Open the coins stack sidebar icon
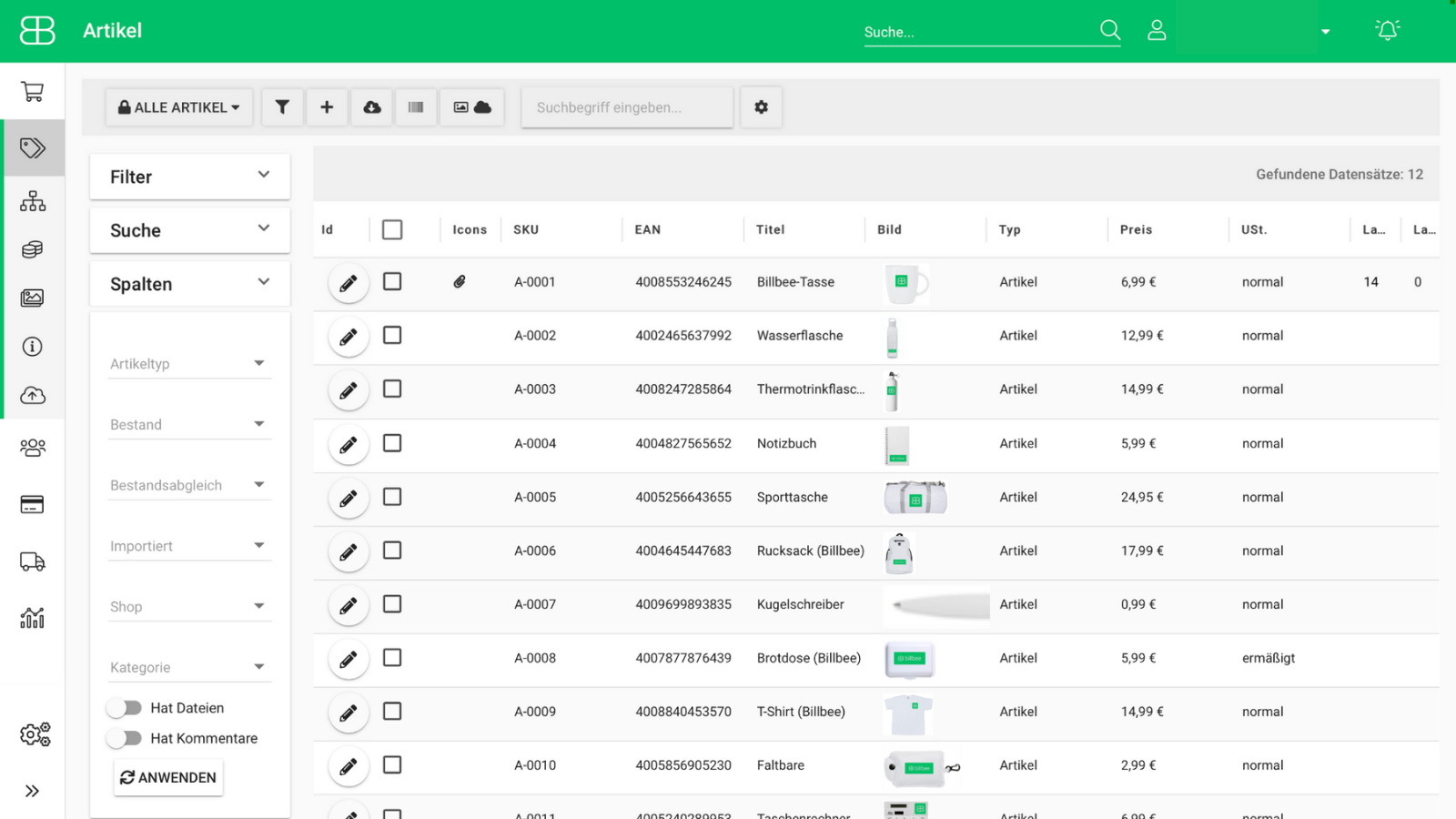This screenshot has width=1456, height=819. click(33, 249)
